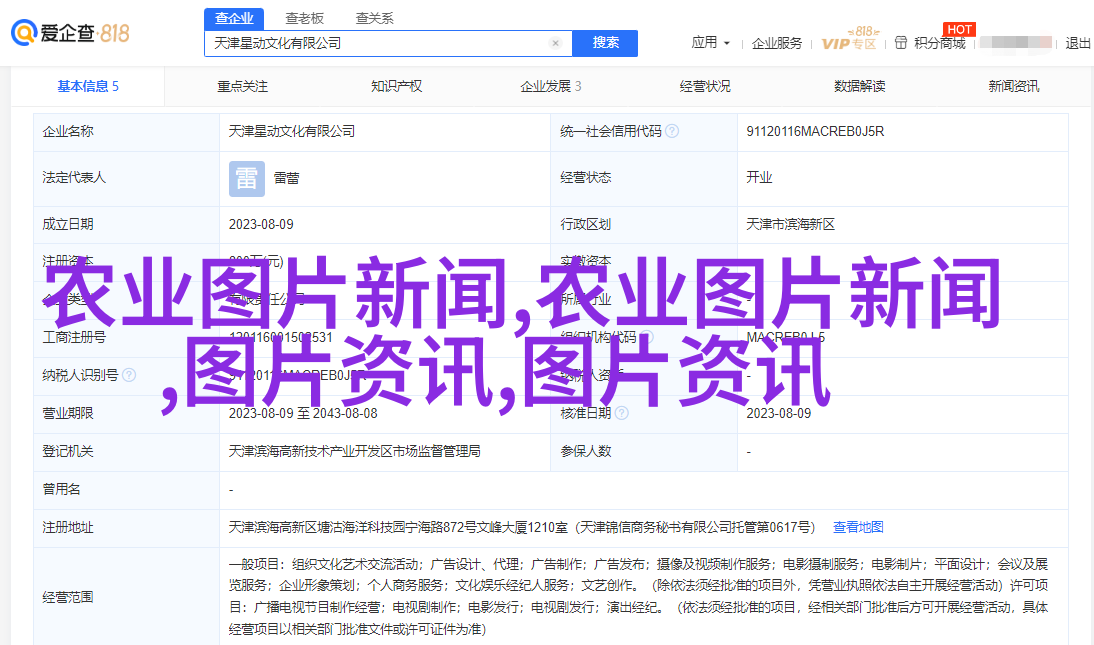The width and height of the screenshot is (1094, 645).
Task: Click the 退出 logout link
Action: [x=1078, y=43]
